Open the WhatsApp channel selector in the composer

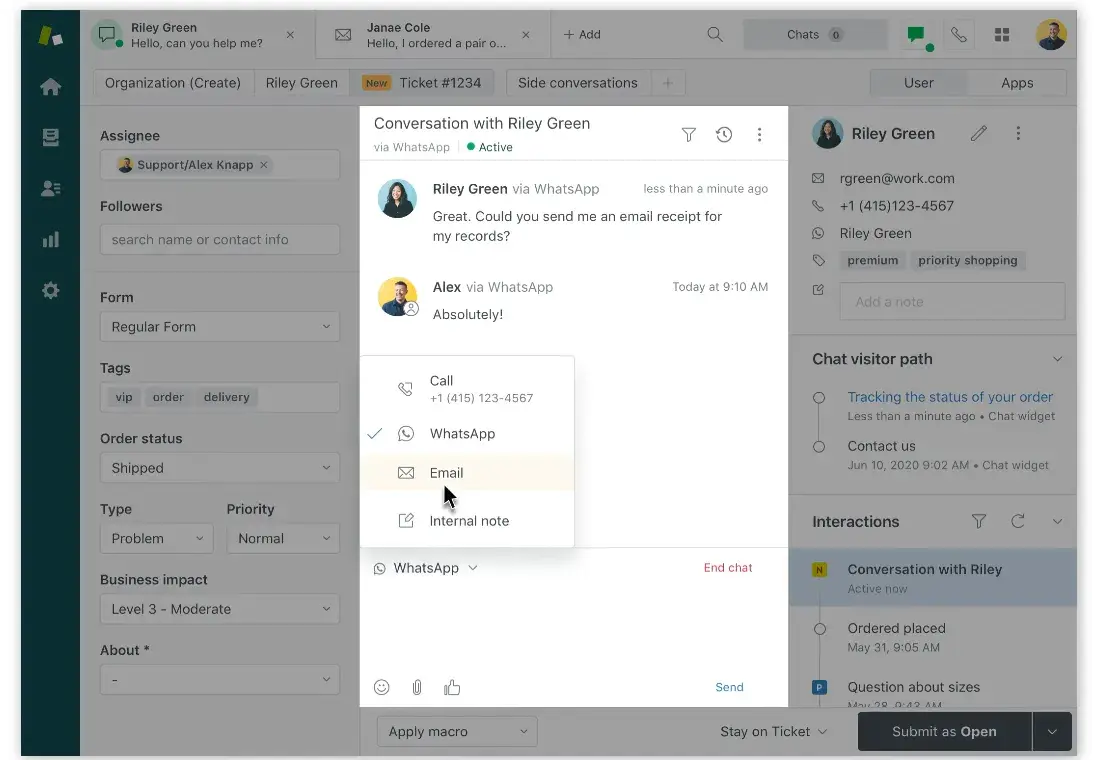[x=426, y=568]
